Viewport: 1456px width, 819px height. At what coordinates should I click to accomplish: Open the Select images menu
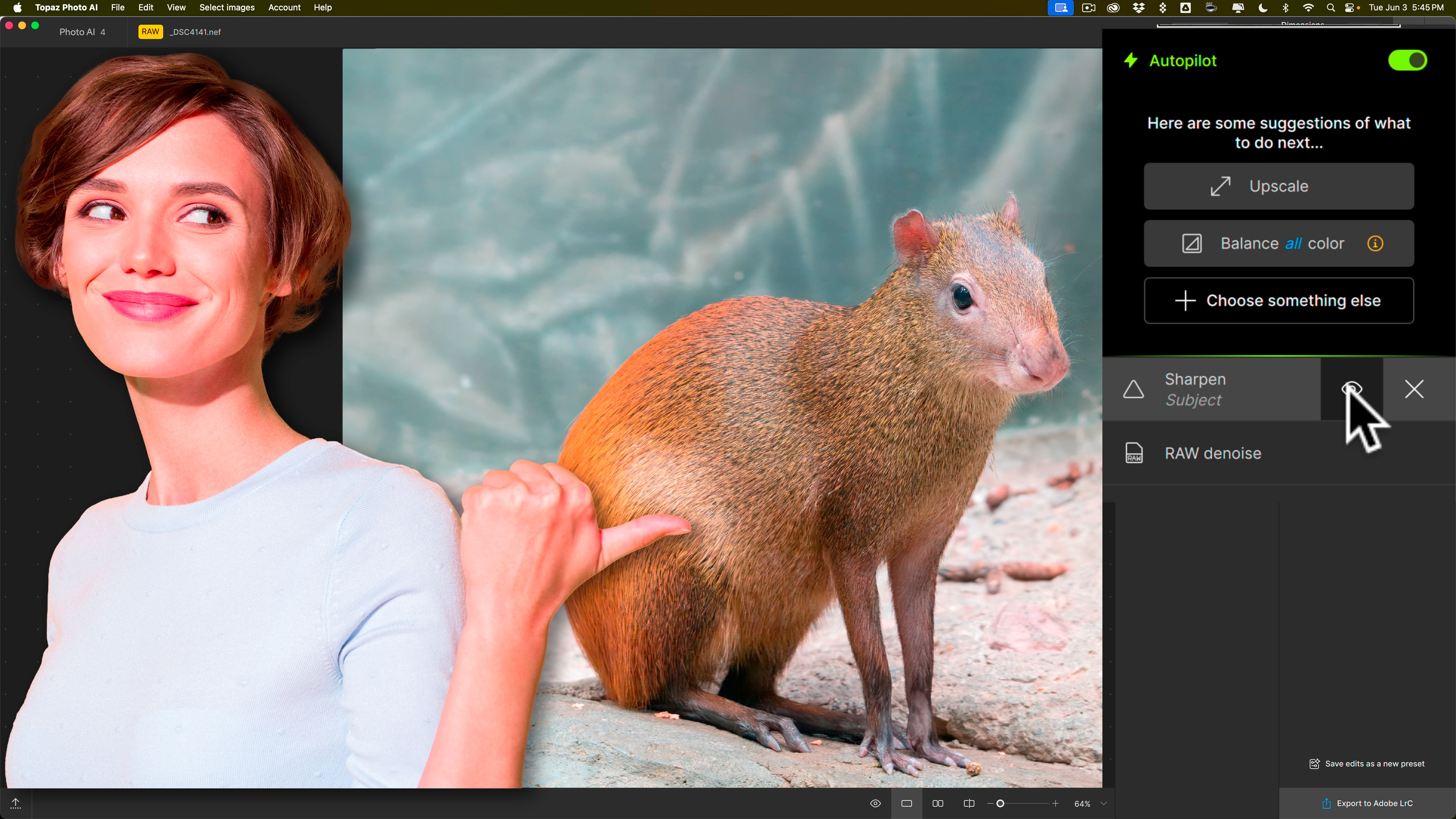click(x=227, y=7)
